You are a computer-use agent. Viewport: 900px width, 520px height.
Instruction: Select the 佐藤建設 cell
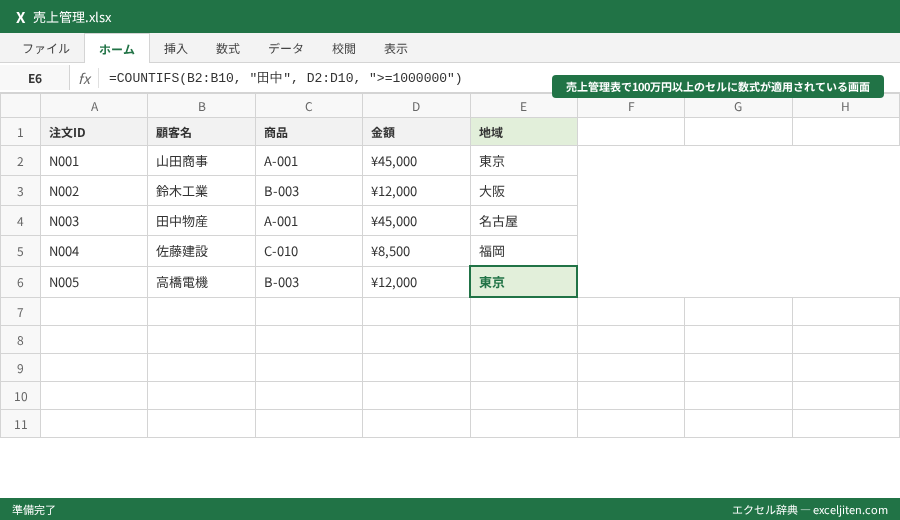tap(201, 251)
